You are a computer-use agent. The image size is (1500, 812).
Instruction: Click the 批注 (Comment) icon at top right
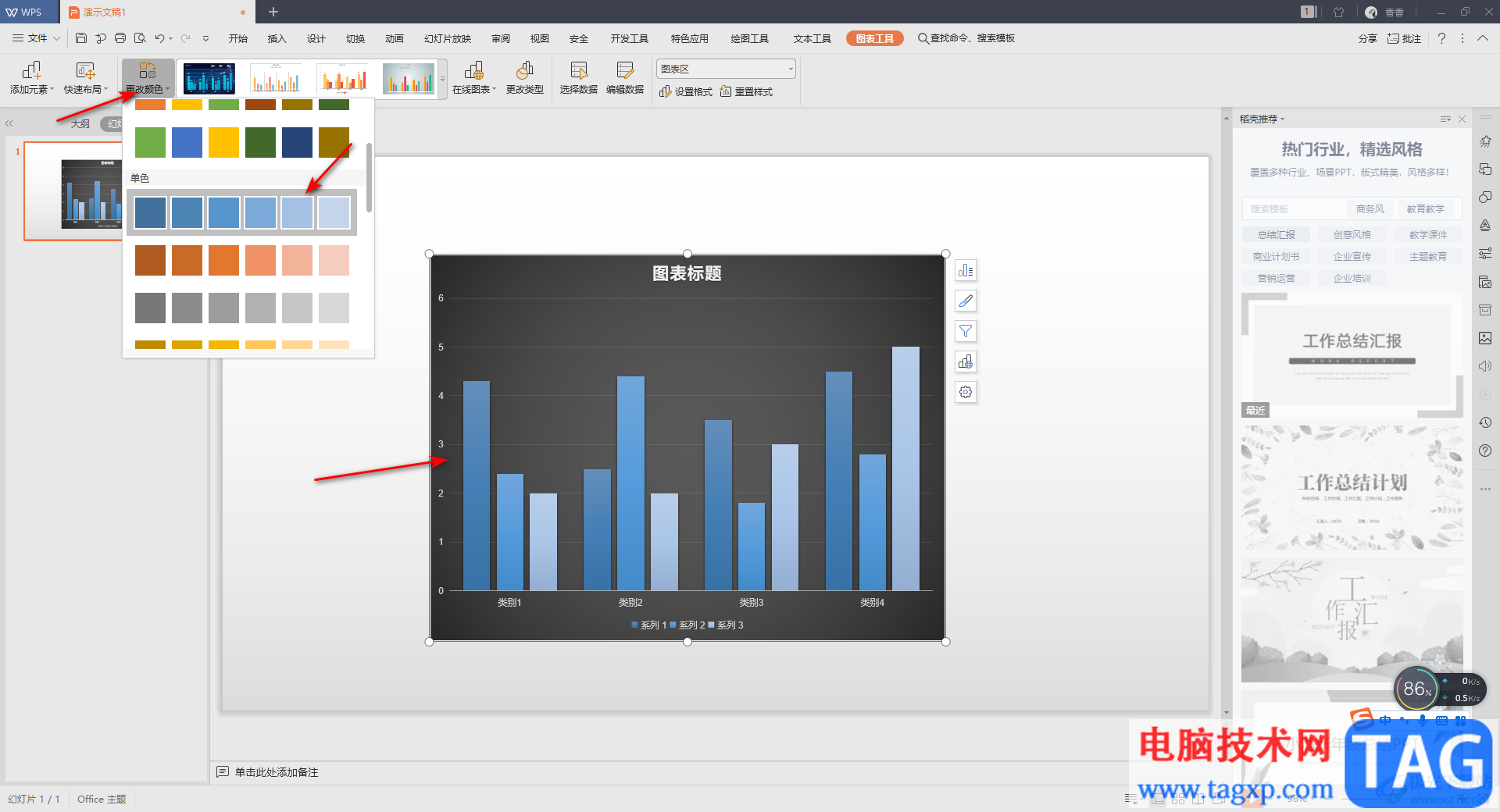1404,38
